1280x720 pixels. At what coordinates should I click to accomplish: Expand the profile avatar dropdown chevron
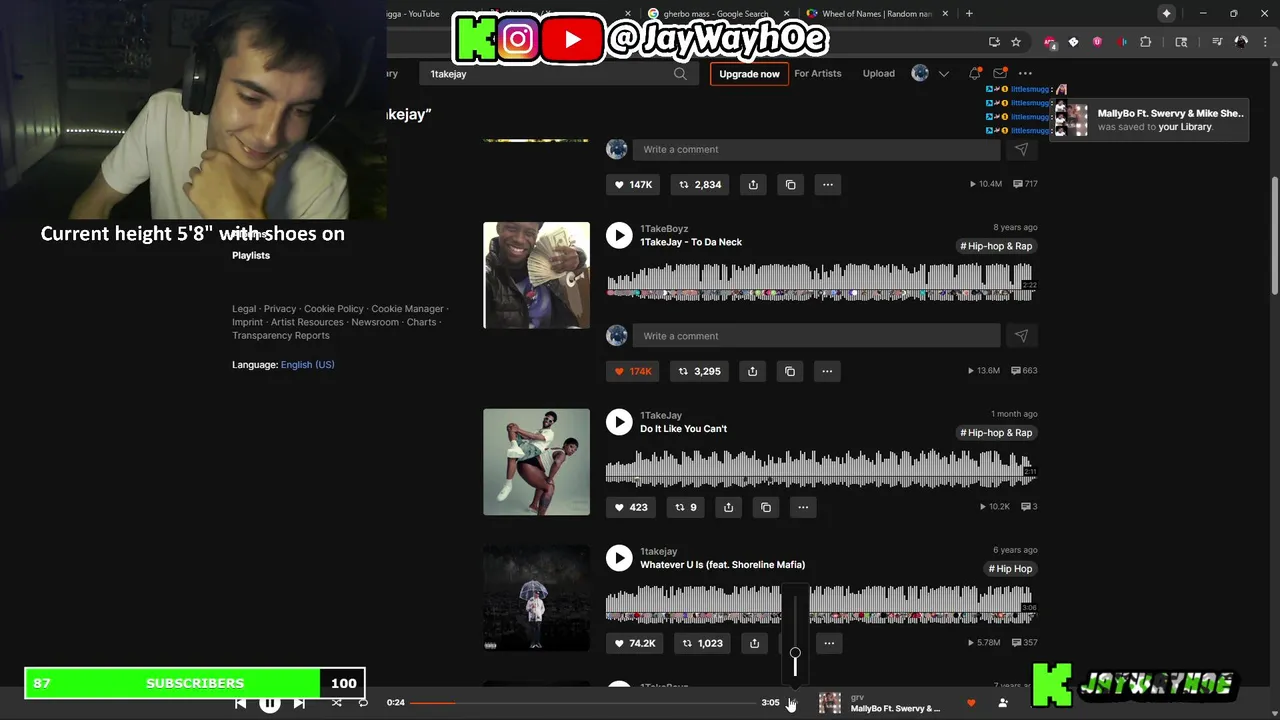943,73
